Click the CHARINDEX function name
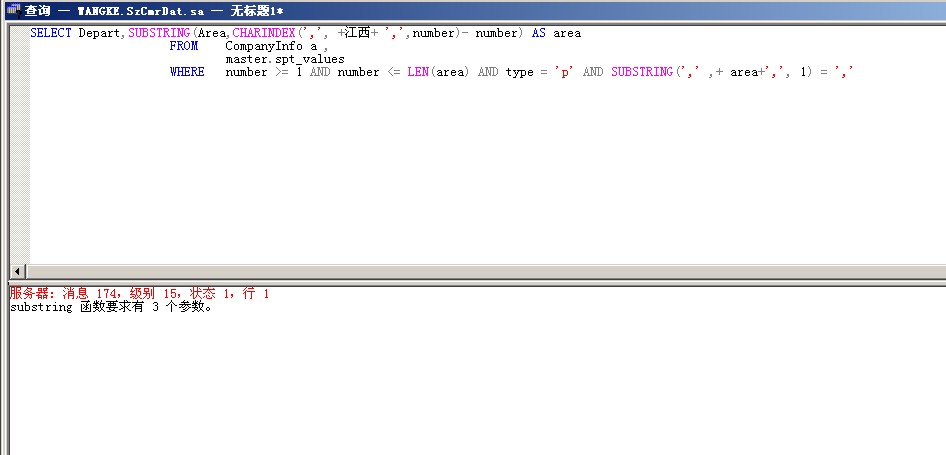 pyautogui.click(x=264, y=33)
